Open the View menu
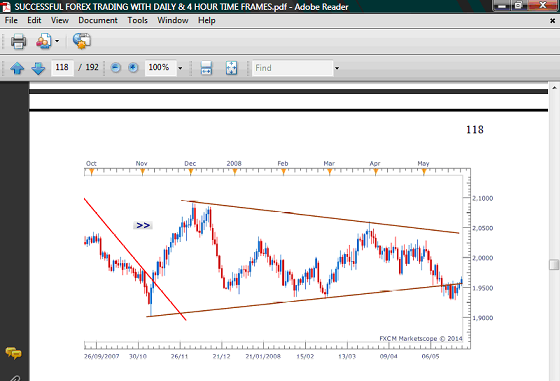This screenshot has height=381, width=560. pos(60,20)
